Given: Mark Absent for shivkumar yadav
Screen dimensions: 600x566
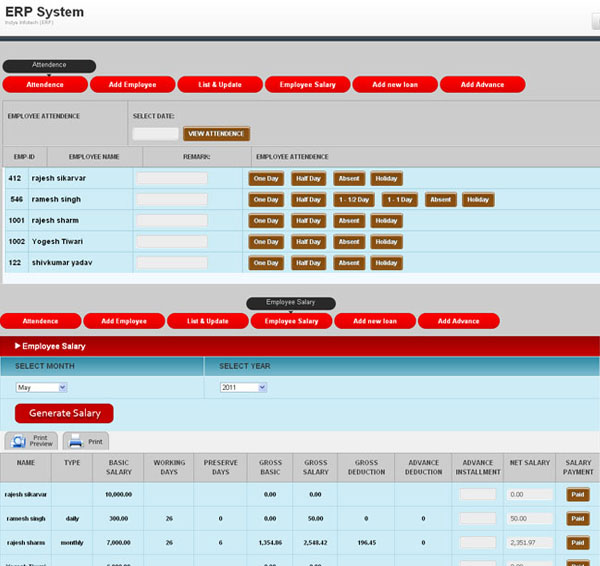Looking at the screenshot, I should click(x=349, y=263).
